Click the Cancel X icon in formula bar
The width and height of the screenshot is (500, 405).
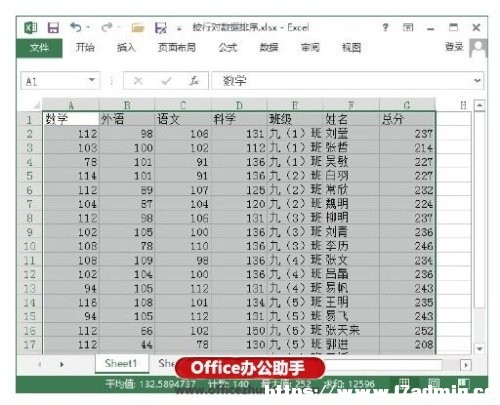[x=138, y=81]
